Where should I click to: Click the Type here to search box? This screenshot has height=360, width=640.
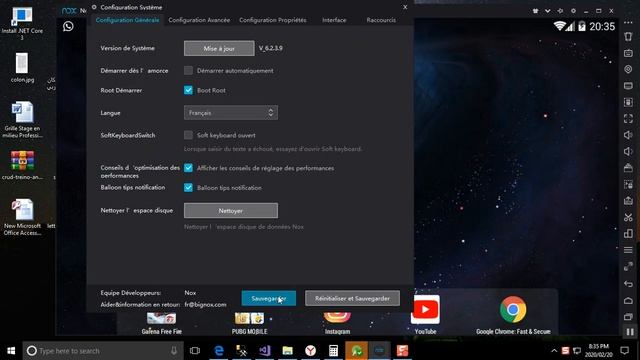coord(103,351)
